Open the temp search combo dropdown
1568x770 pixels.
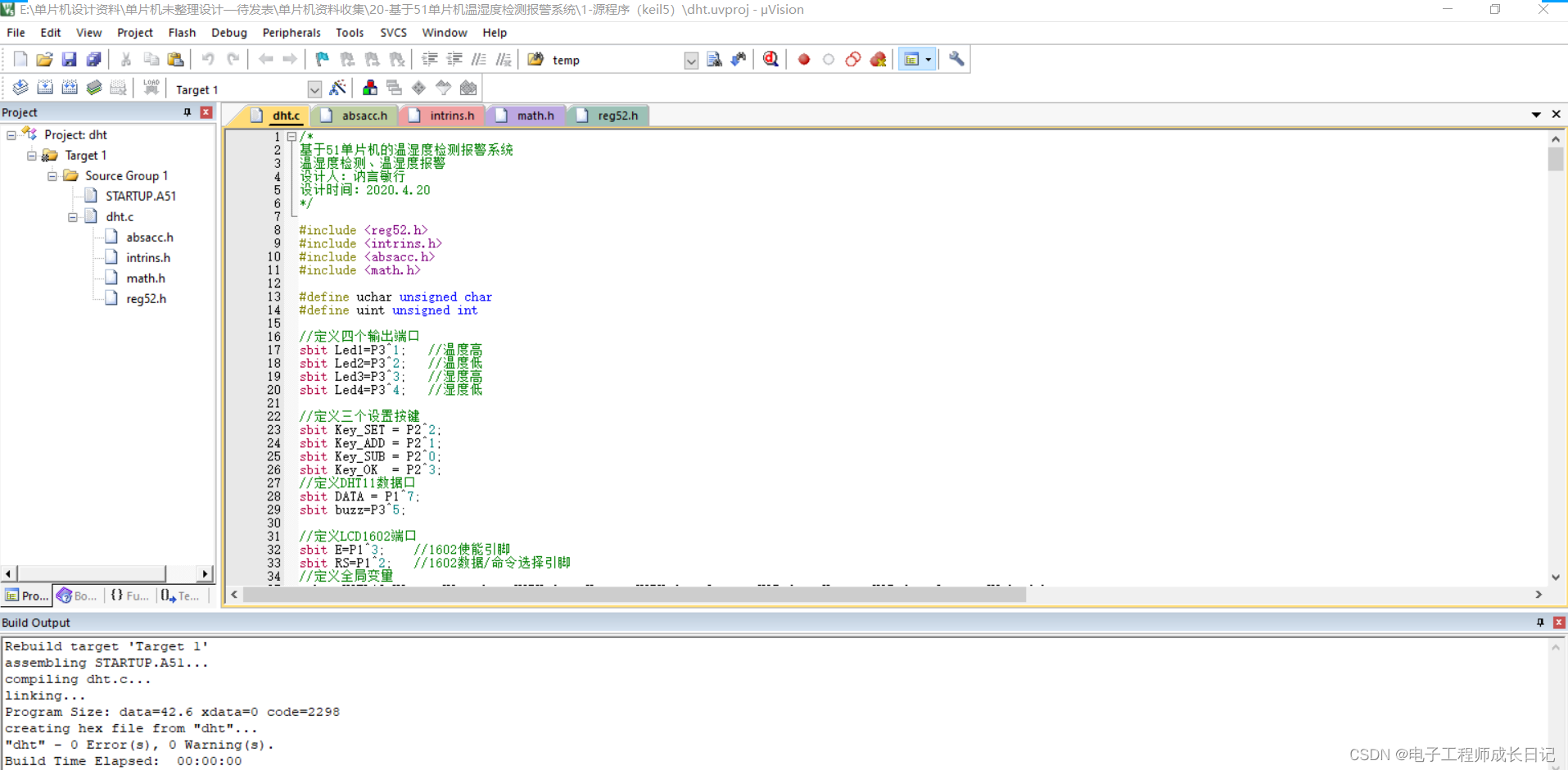click(691, 61)
